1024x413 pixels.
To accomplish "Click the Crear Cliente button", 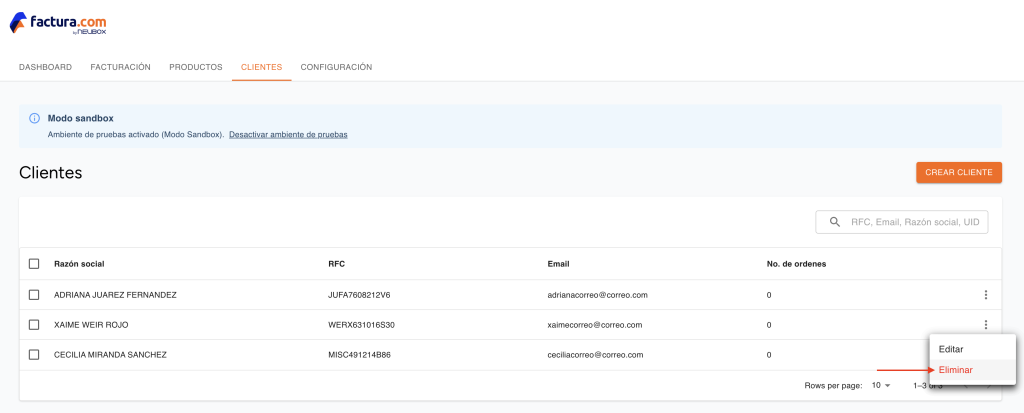I will tap(959, 173).
